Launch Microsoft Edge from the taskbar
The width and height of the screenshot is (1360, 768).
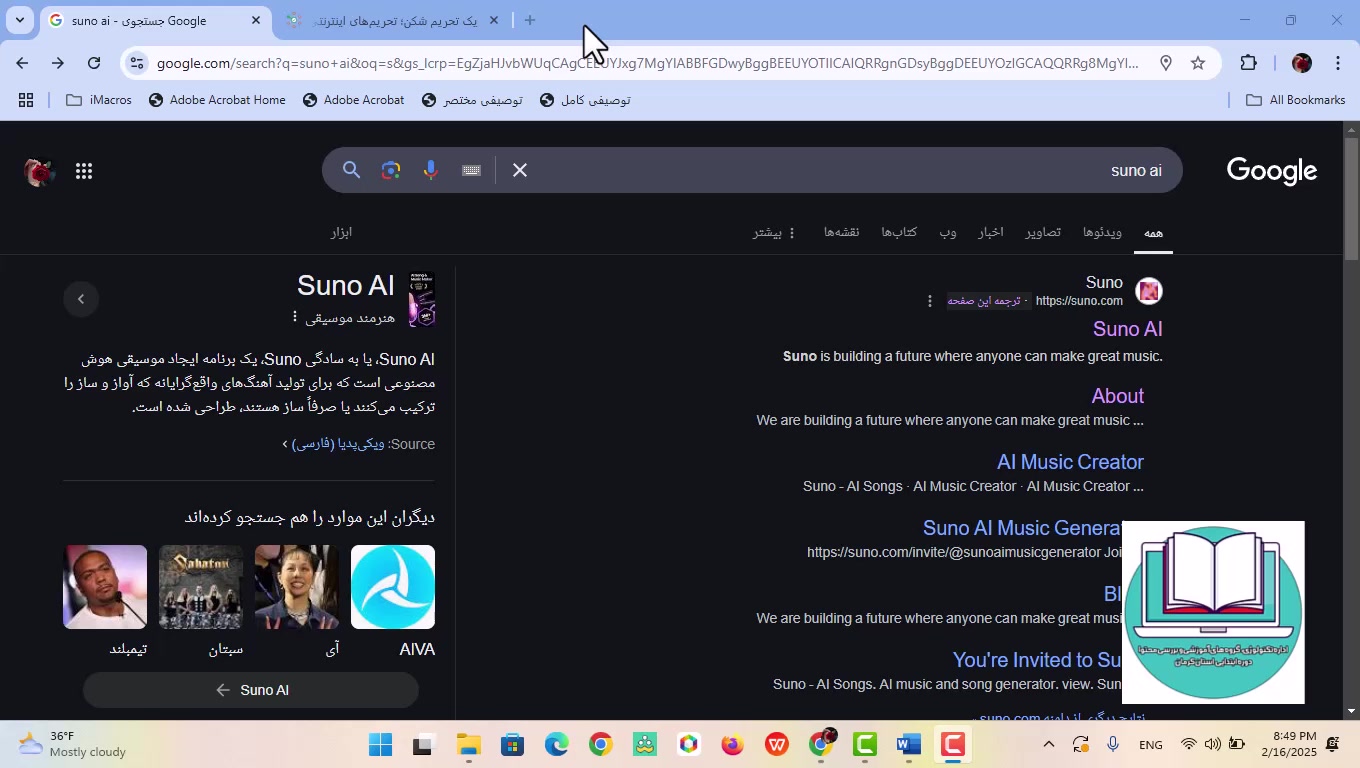(557, 745)
